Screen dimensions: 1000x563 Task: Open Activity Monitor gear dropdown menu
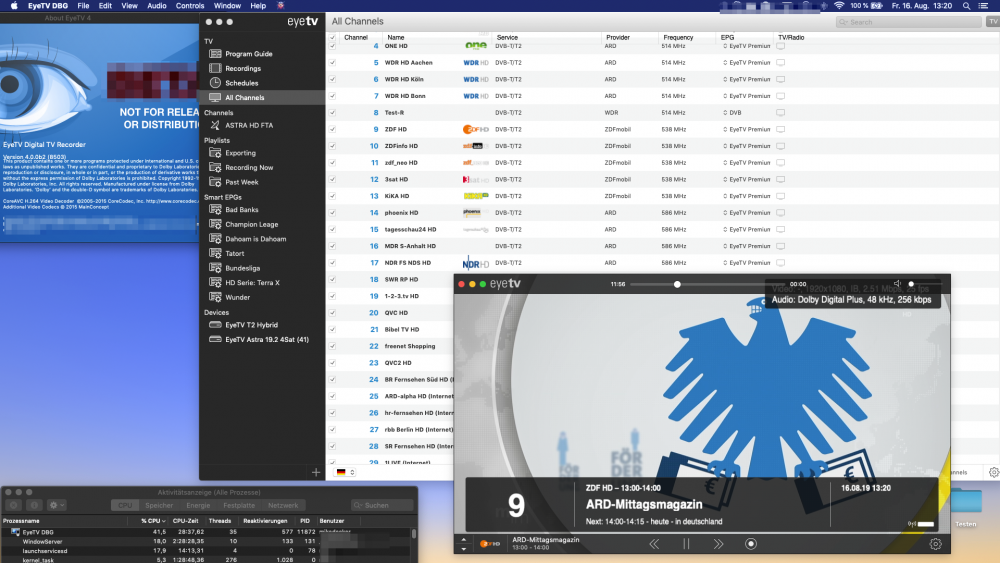tap(57, 505)
